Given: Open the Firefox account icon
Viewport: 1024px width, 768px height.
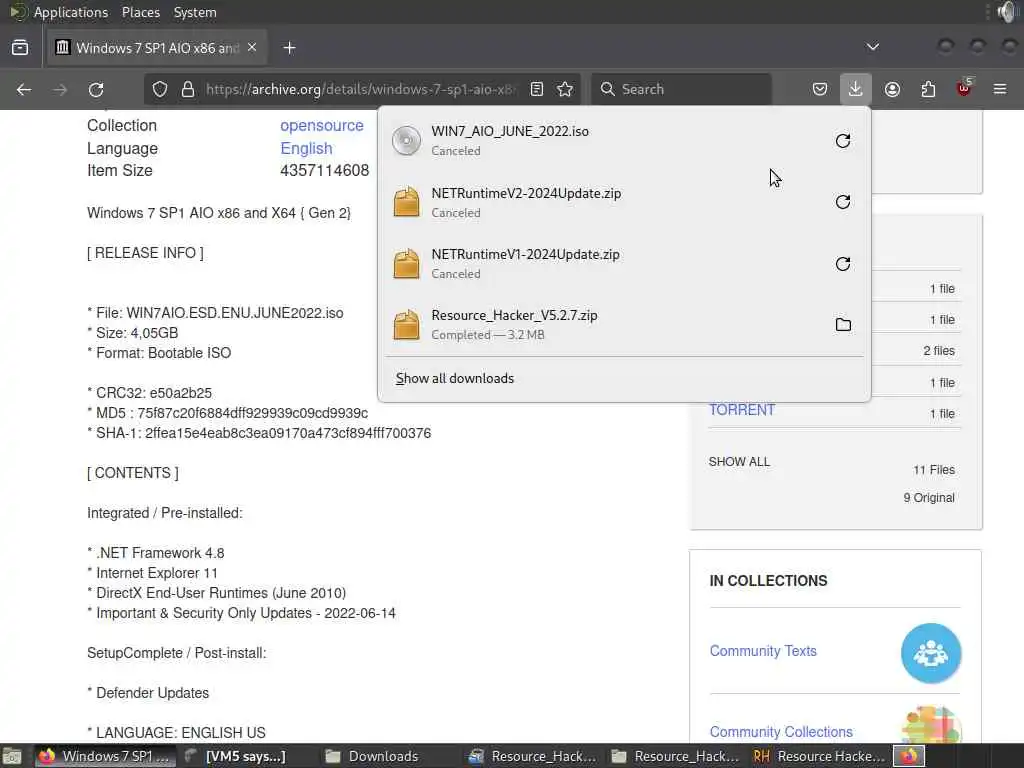Looking at the screenshot, I should coord(892,89).
